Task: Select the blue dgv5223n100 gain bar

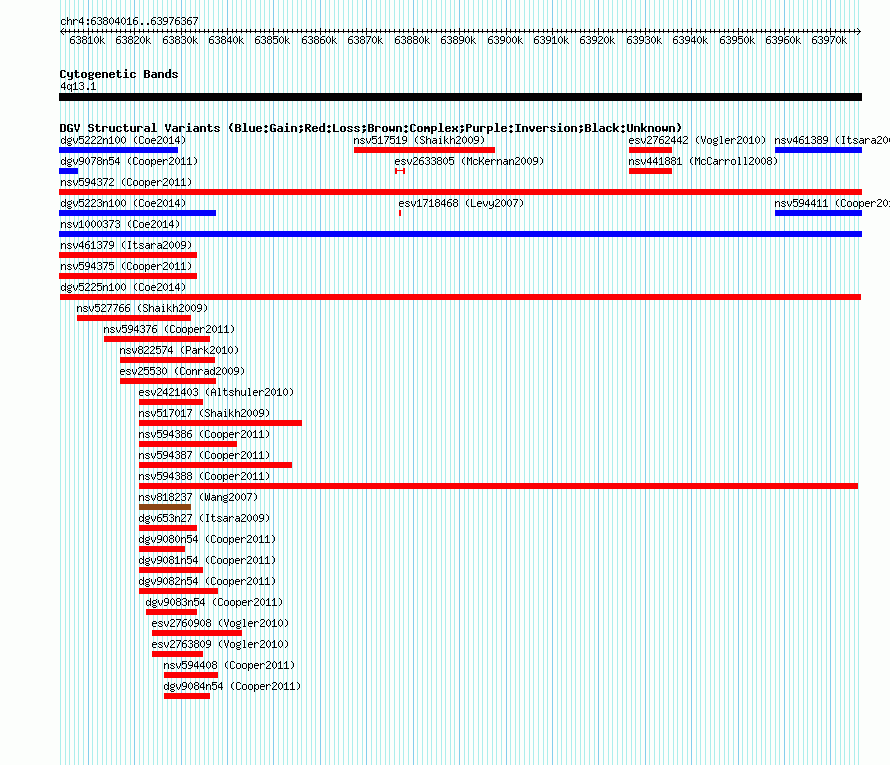Action: (x=137, y=213)
